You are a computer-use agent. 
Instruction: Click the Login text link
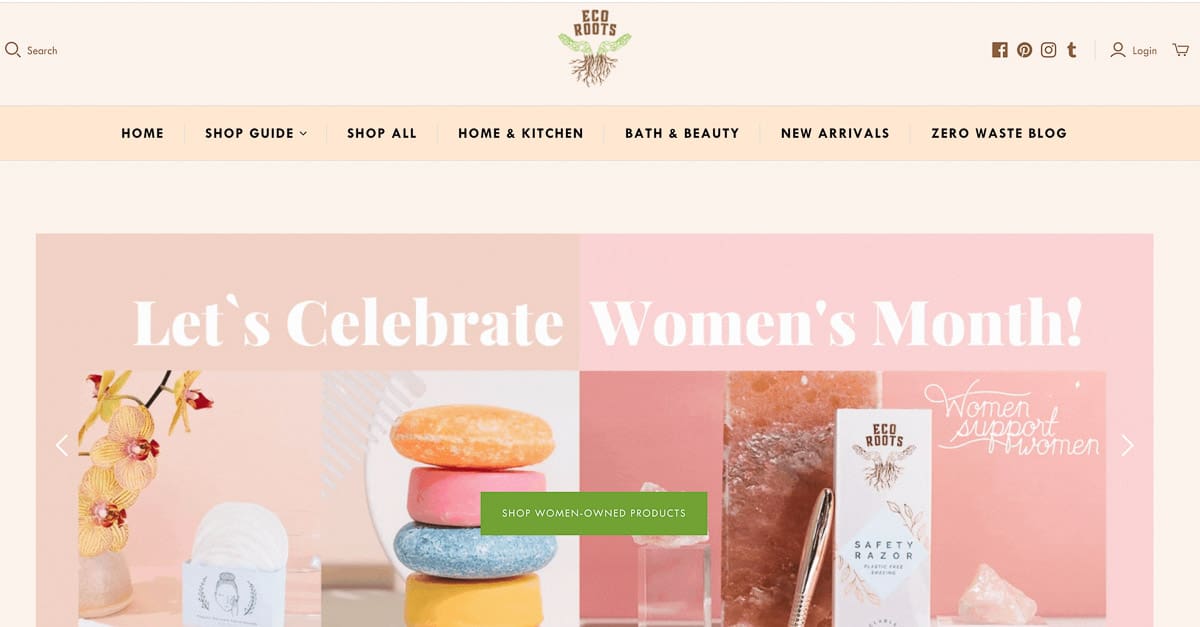pyautogui.click(x=1145, y=51)
